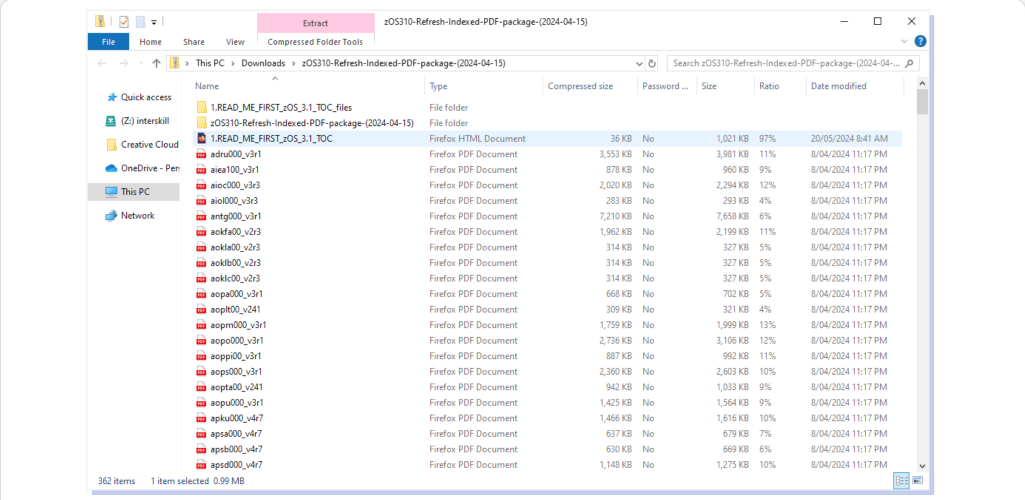The width and height of the screenshot is (1025, 500).
Task: Open the Compressed Folder Tools tab
Action: (x=316, y=42)
